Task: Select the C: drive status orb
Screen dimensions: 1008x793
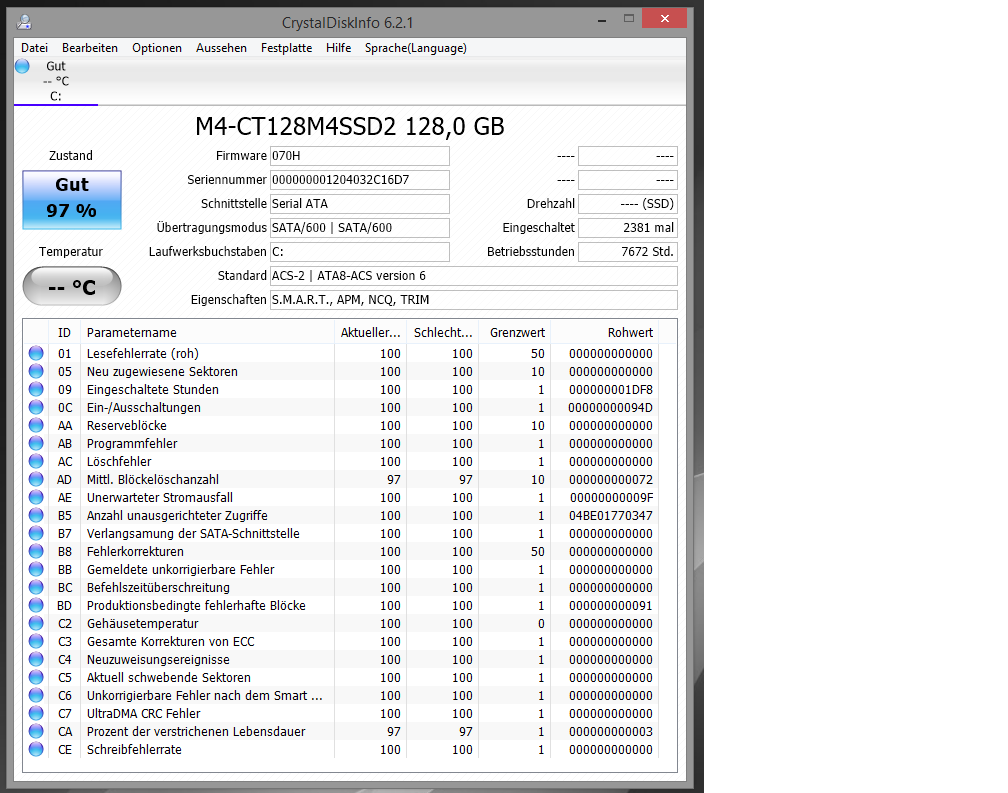Action: (22, 66)
